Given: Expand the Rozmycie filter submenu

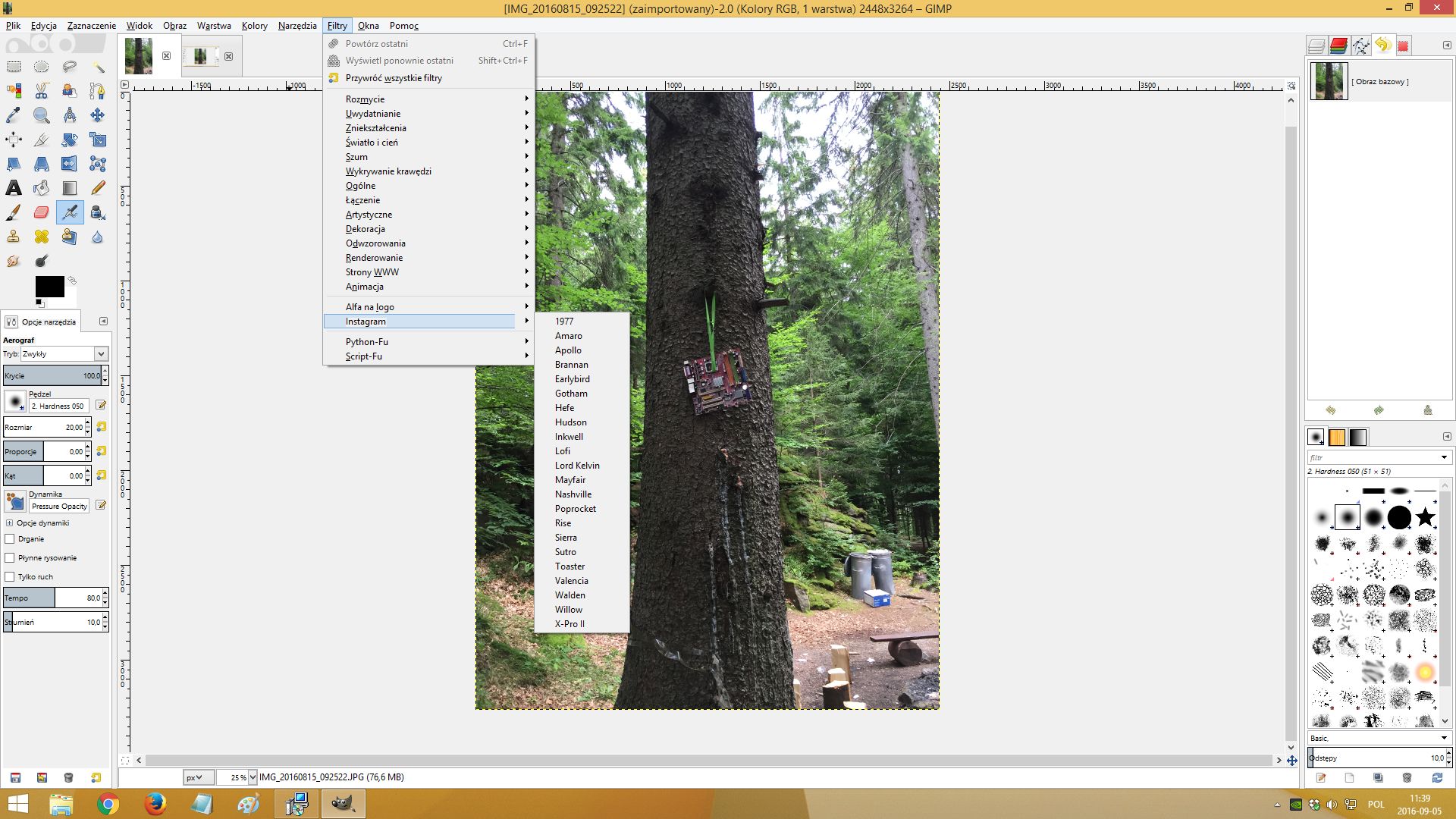Looking at the screenshot, I should point(428,99).
